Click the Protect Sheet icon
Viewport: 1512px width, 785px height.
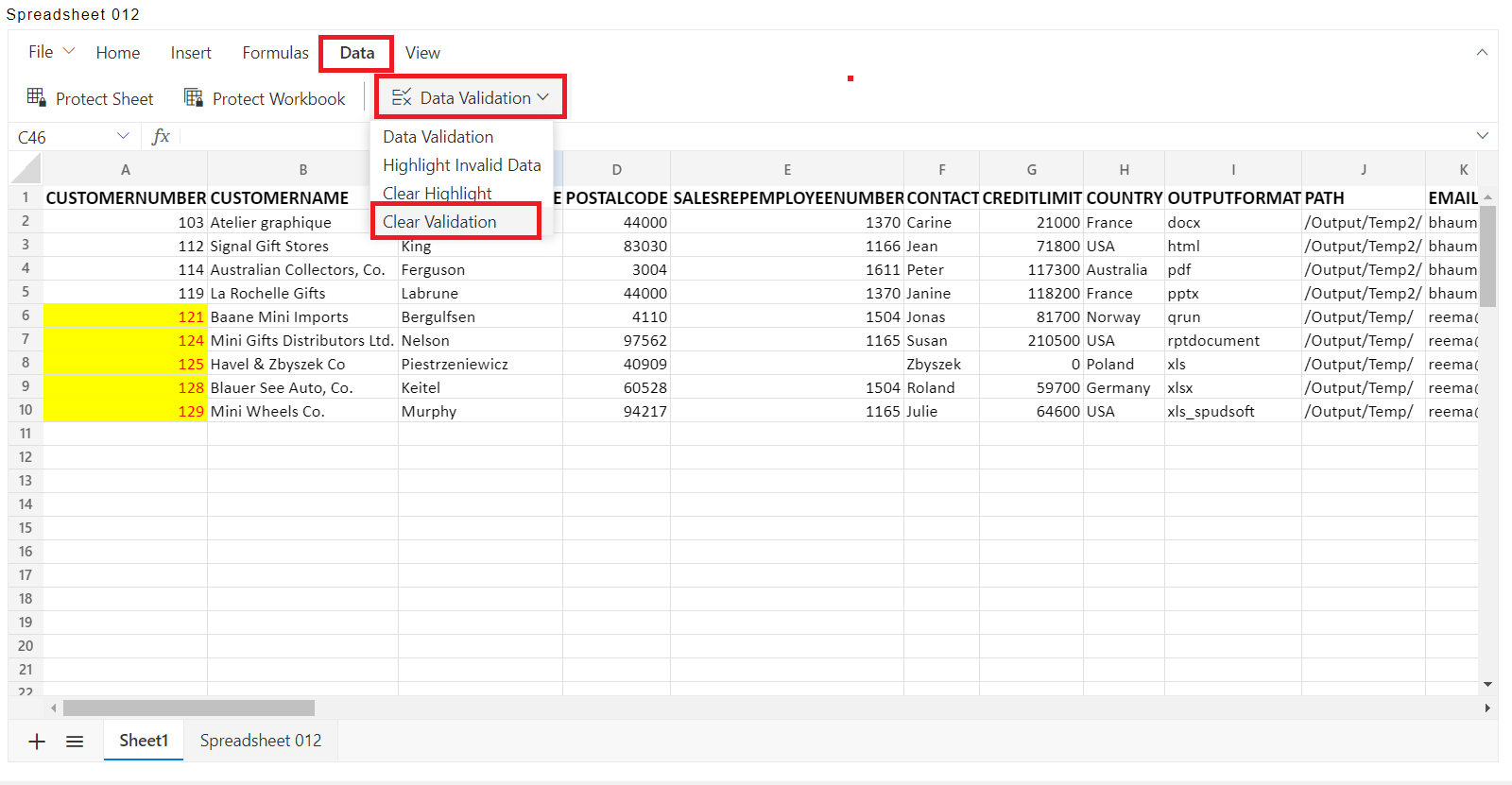(37, 97)
